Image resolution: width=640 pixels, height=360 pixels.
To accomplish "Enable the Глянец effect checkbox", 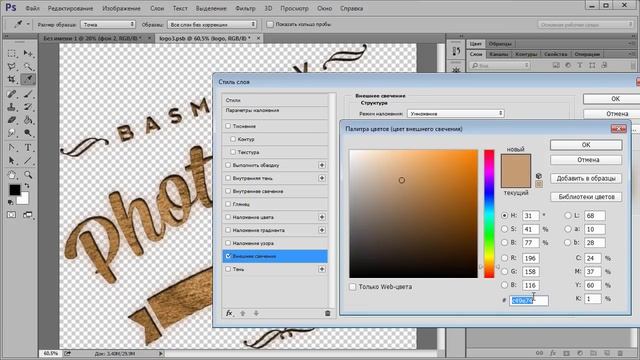I will (x=228, y=204).
